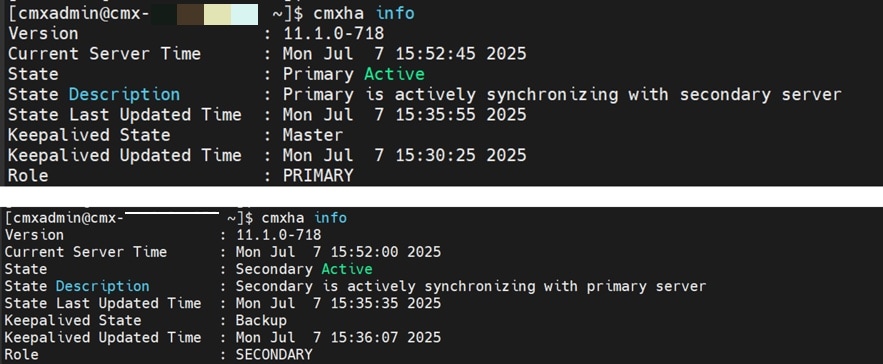Image resolution: width=883 pixels, height=364 pixels.
Task: Click the blue Description word in bottom terminal
Action: tap(102, 286)
